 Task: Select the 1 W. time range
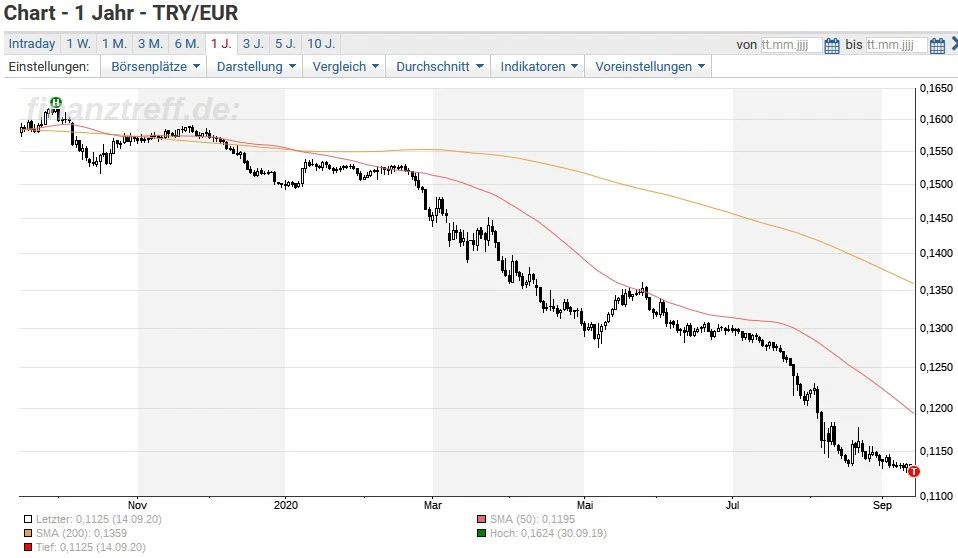pyautogui.click(x=79, y=44)
